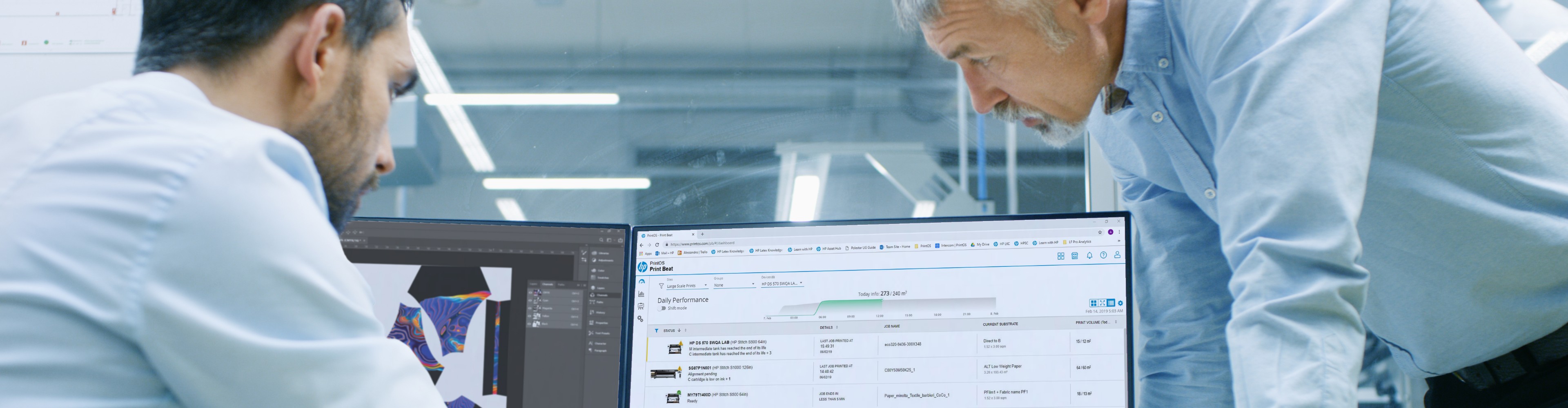Click the Photoshop search icon
This screenshot has height=408, width=1568.
click(x=601, y=240)
